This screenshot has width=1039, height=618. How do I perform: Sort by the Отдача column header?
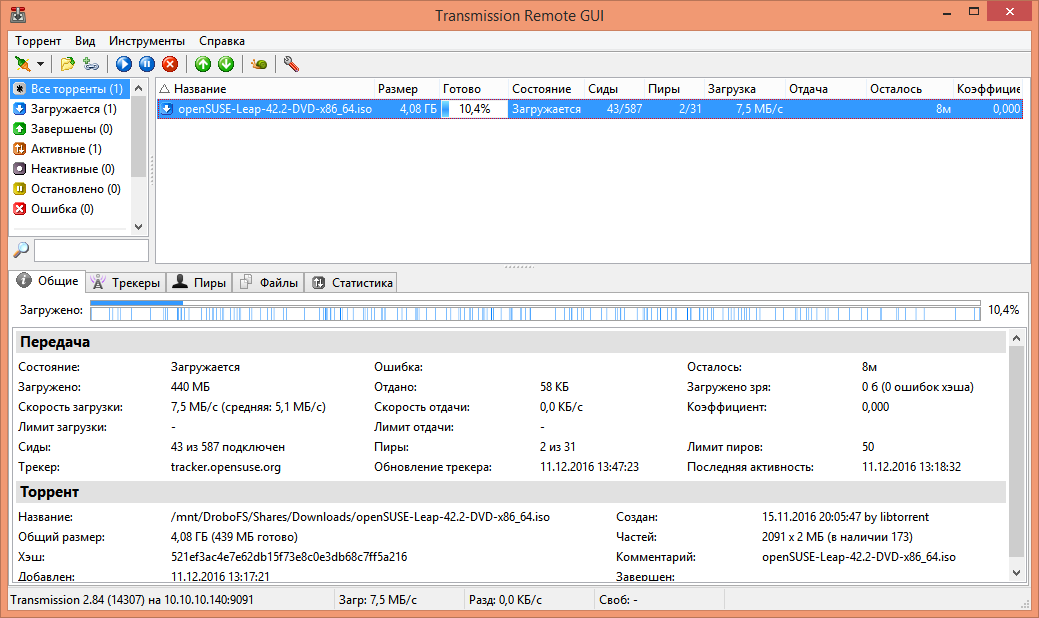825,89
